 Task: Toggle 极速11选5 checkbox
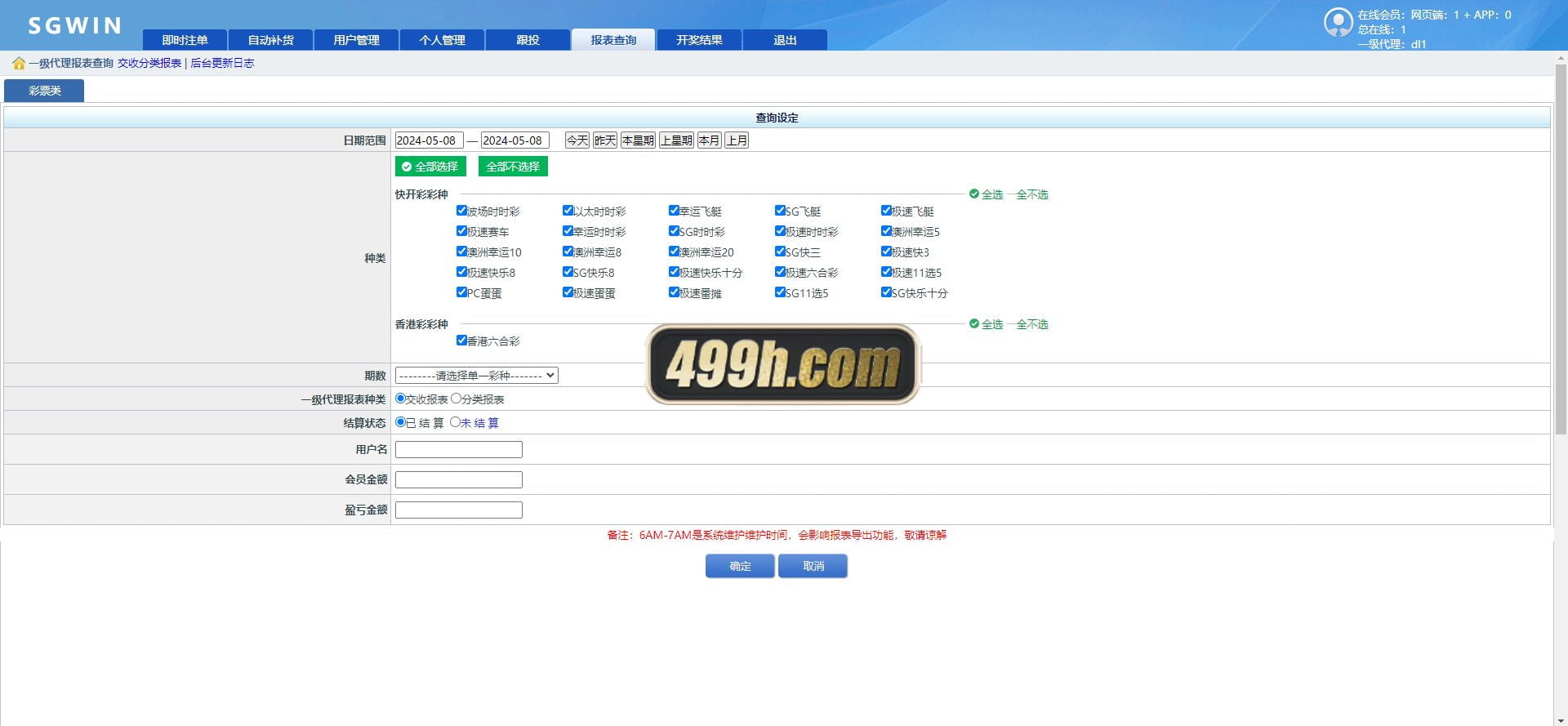click(x=886, y=272)
